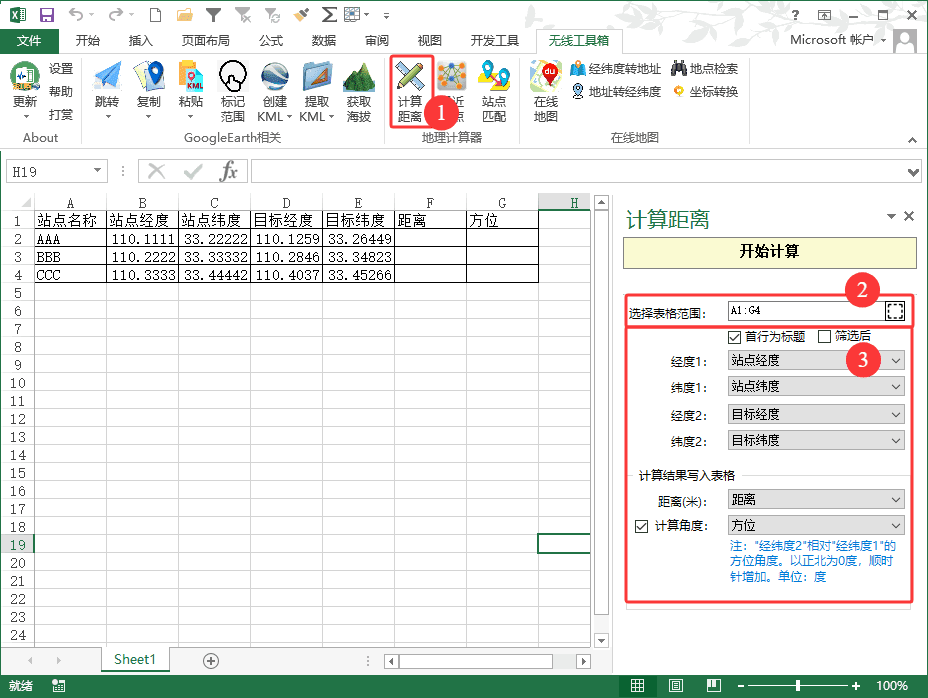This screenshot has width=928, height=698.
Task: Create a new blank document
Action: 155,15
